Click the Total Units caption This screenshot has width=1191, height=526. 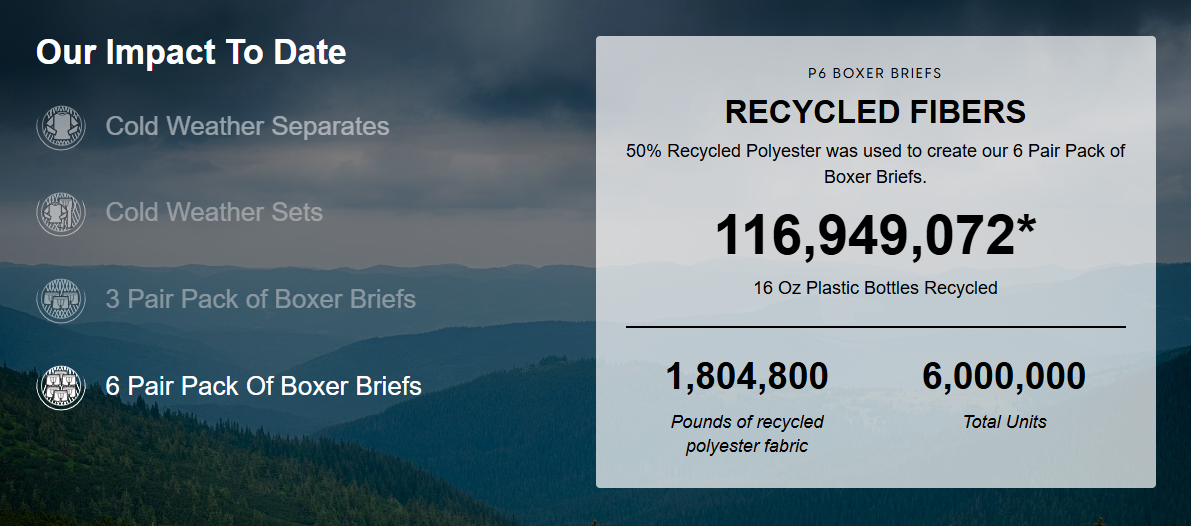[1004, 422]
